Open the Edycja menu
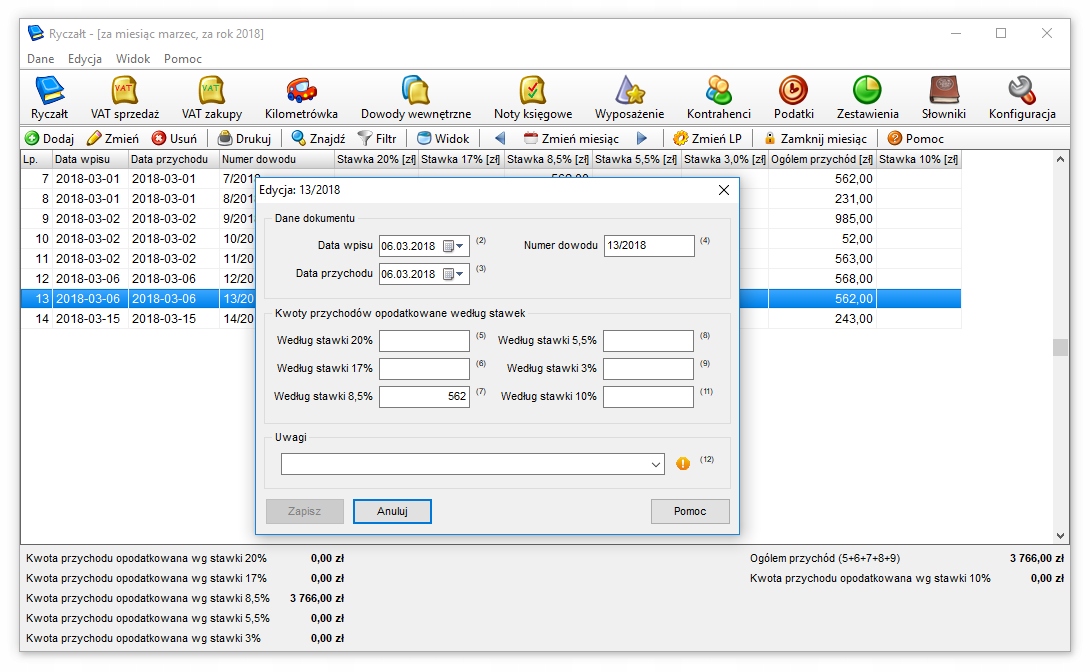Viewport: 1091px width, 672px height. [x=85, y=59]
